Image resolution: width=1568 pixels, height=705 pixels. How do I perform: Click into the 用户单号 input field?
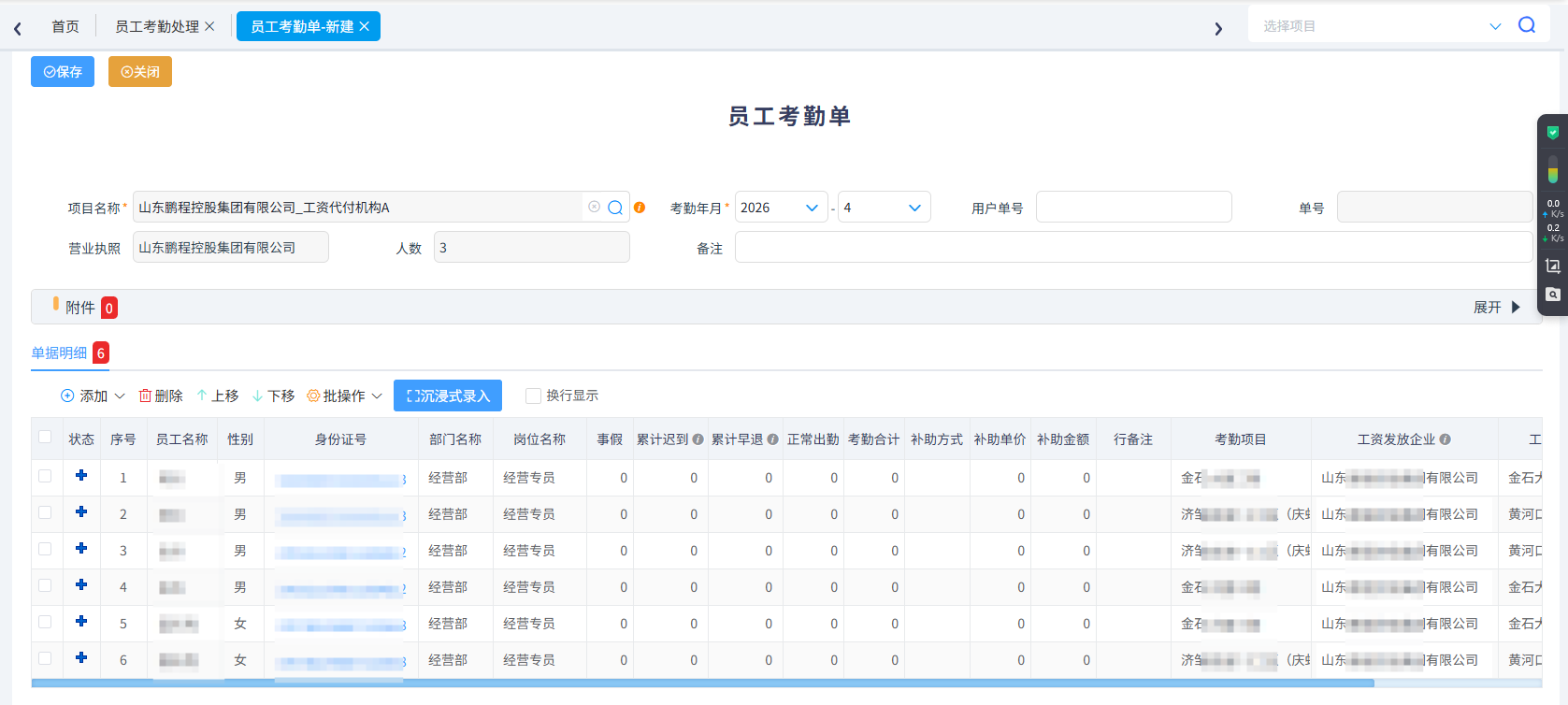(x=1133, y=208)
